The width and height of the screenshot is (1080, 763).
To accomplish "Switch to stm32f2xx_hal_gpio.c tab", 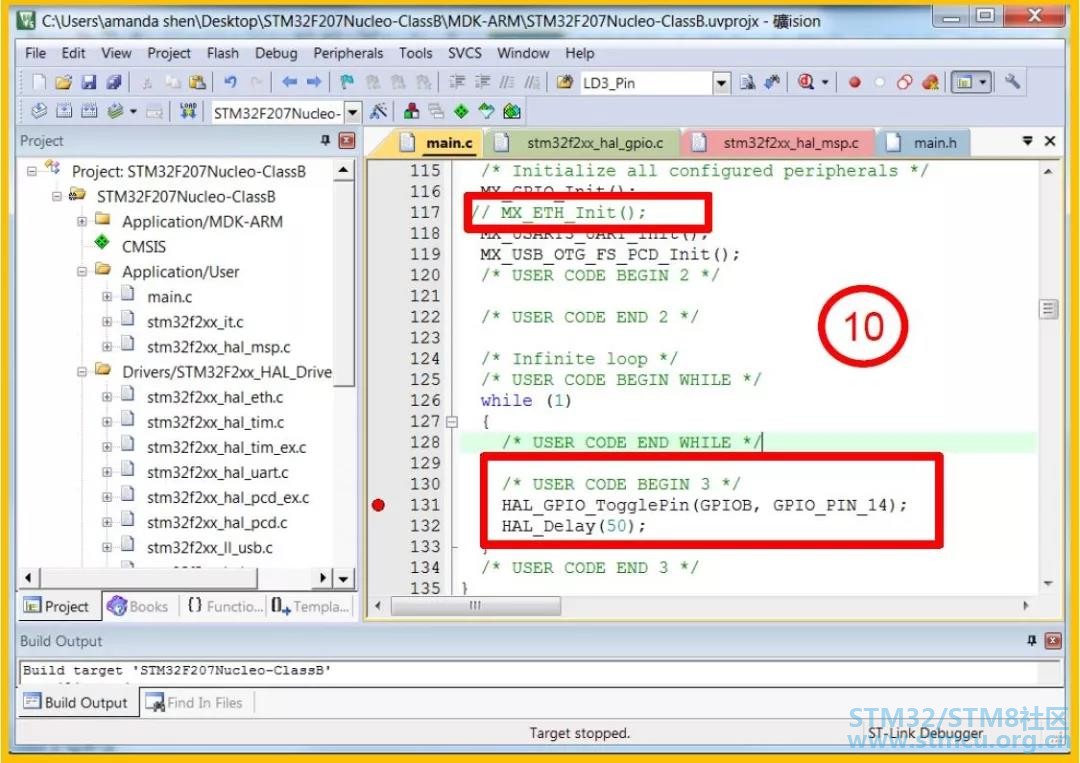I will pos(583,143).
